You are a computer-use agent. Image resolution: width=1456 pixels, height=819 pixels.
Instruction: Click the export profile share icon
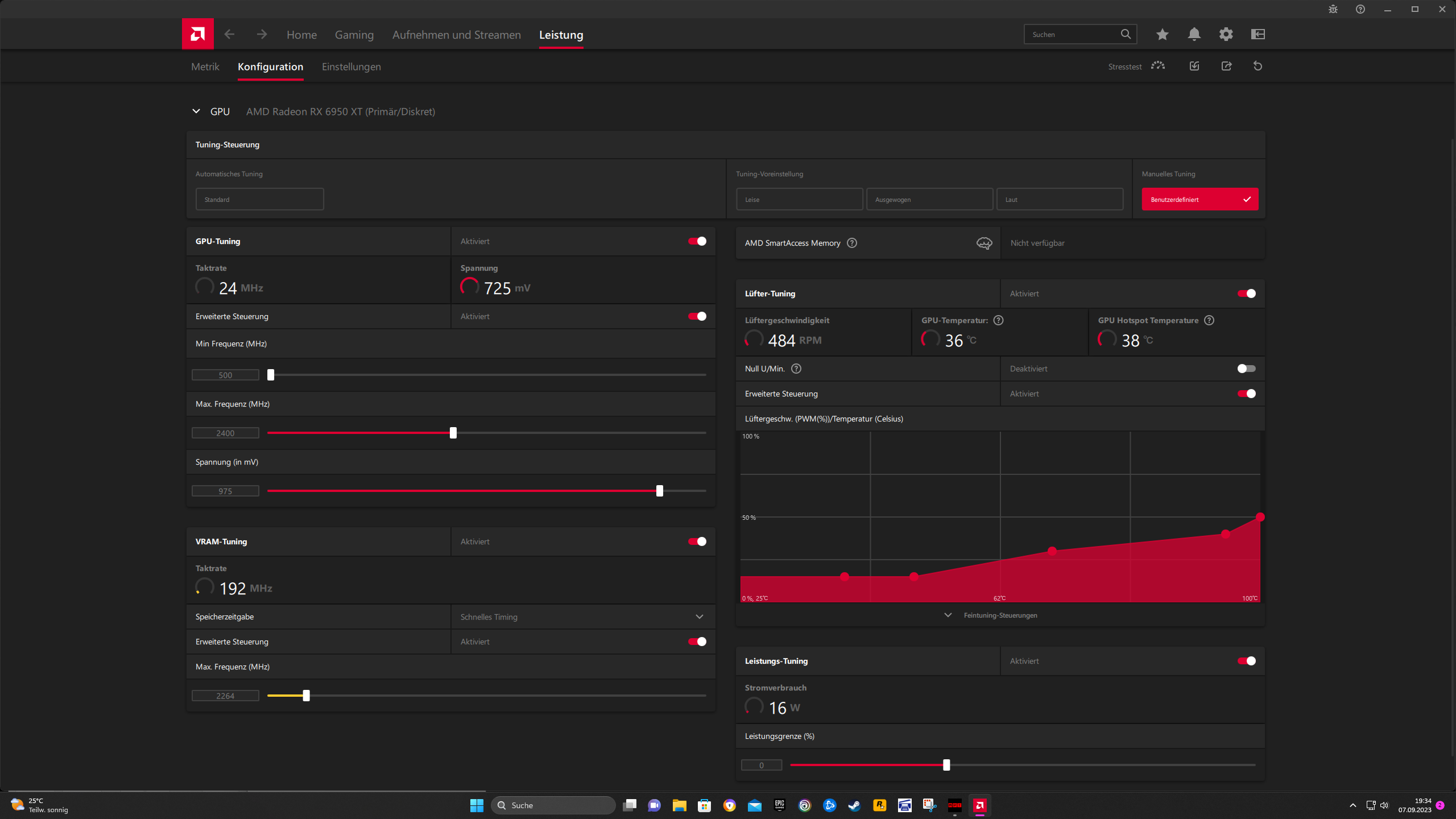coord(1226,66)
